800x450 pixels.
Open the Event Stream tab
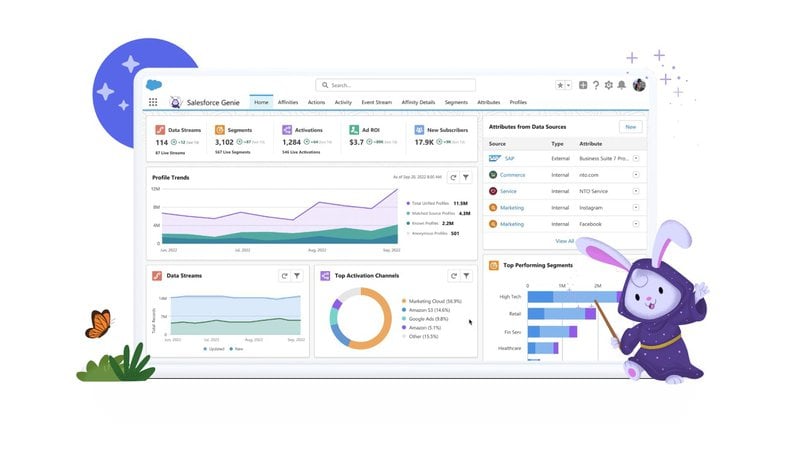377,102
